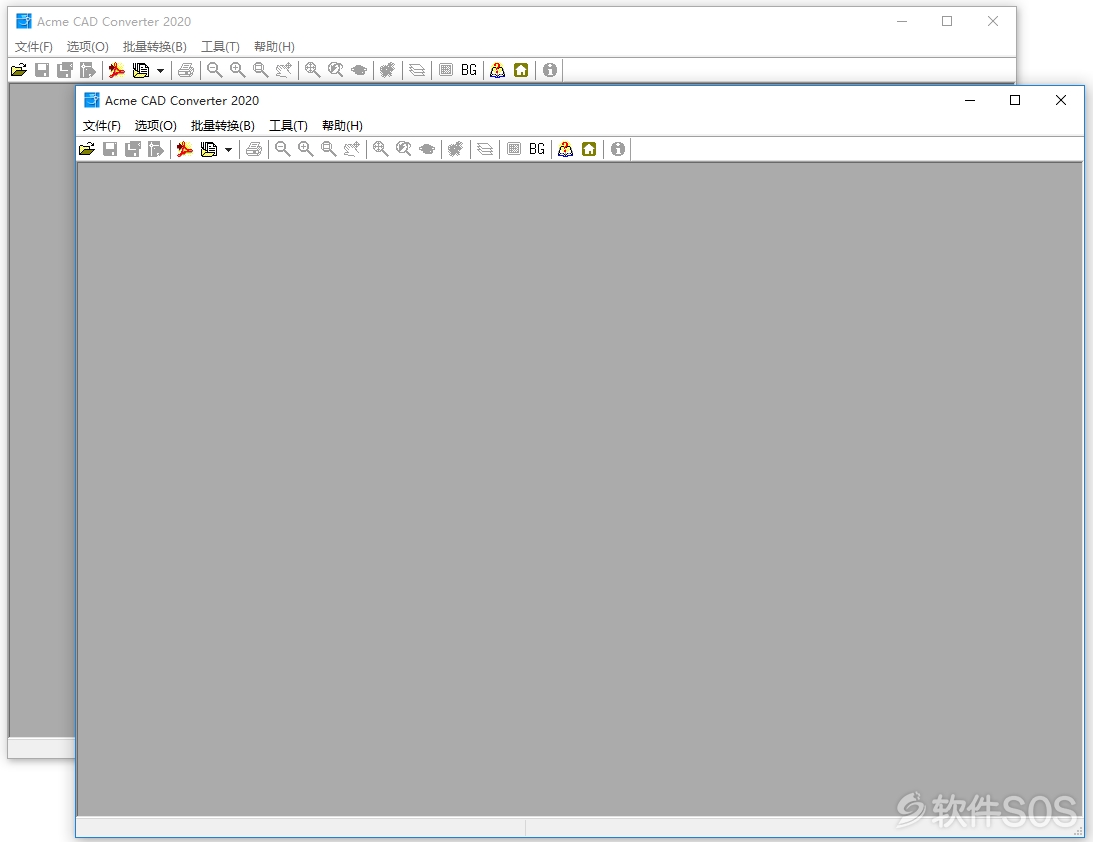The height and width of the screenshot is (842, 1093).
Task: Toggle the BG background button in front window
Action: (x=537, y=149)
